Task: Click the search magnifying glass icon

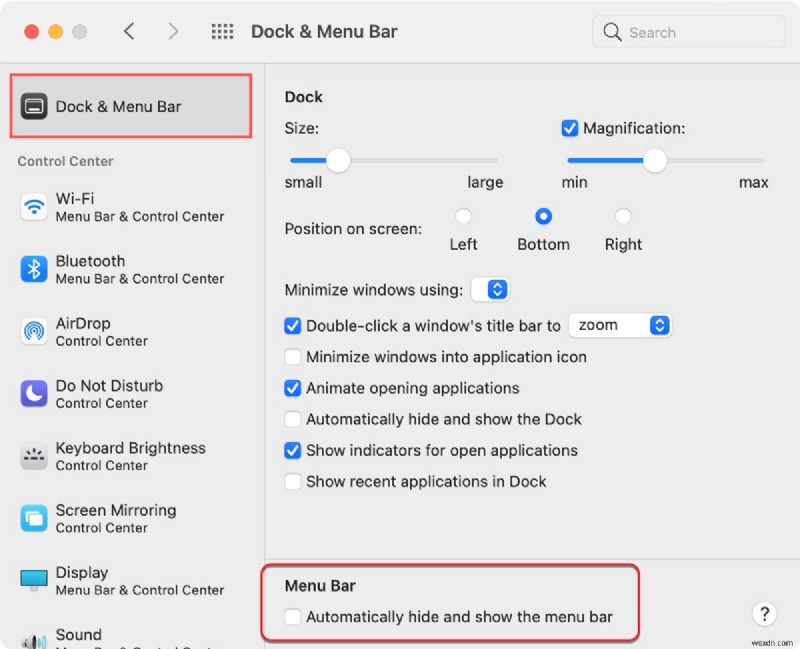Action: [x=612, y=32]
